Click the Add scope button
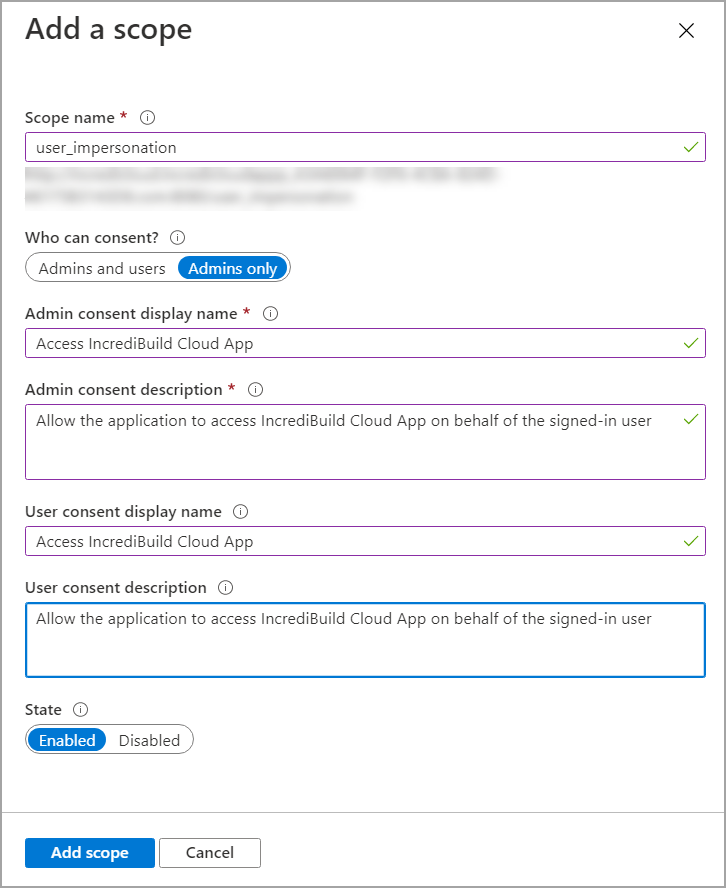 [89, 852]
